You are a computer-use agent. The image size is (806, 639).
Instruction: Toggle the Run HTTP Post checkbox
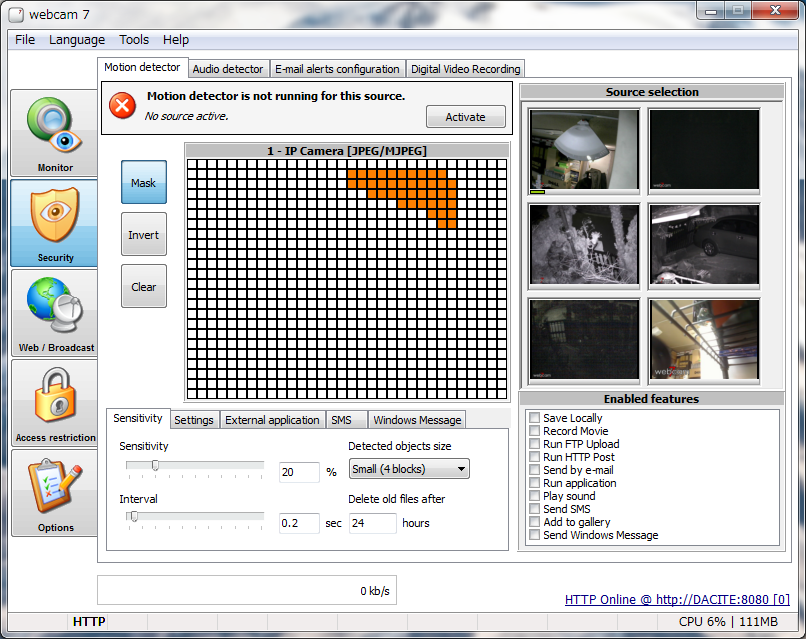coord(535,457)
